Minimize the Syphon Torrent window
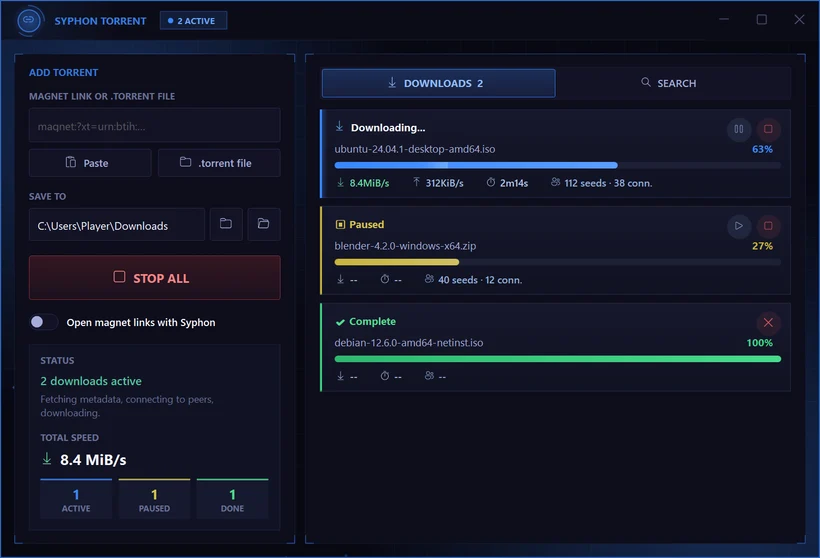The width and height of the screenshot is (820, 558). click(x=724, y=19)
